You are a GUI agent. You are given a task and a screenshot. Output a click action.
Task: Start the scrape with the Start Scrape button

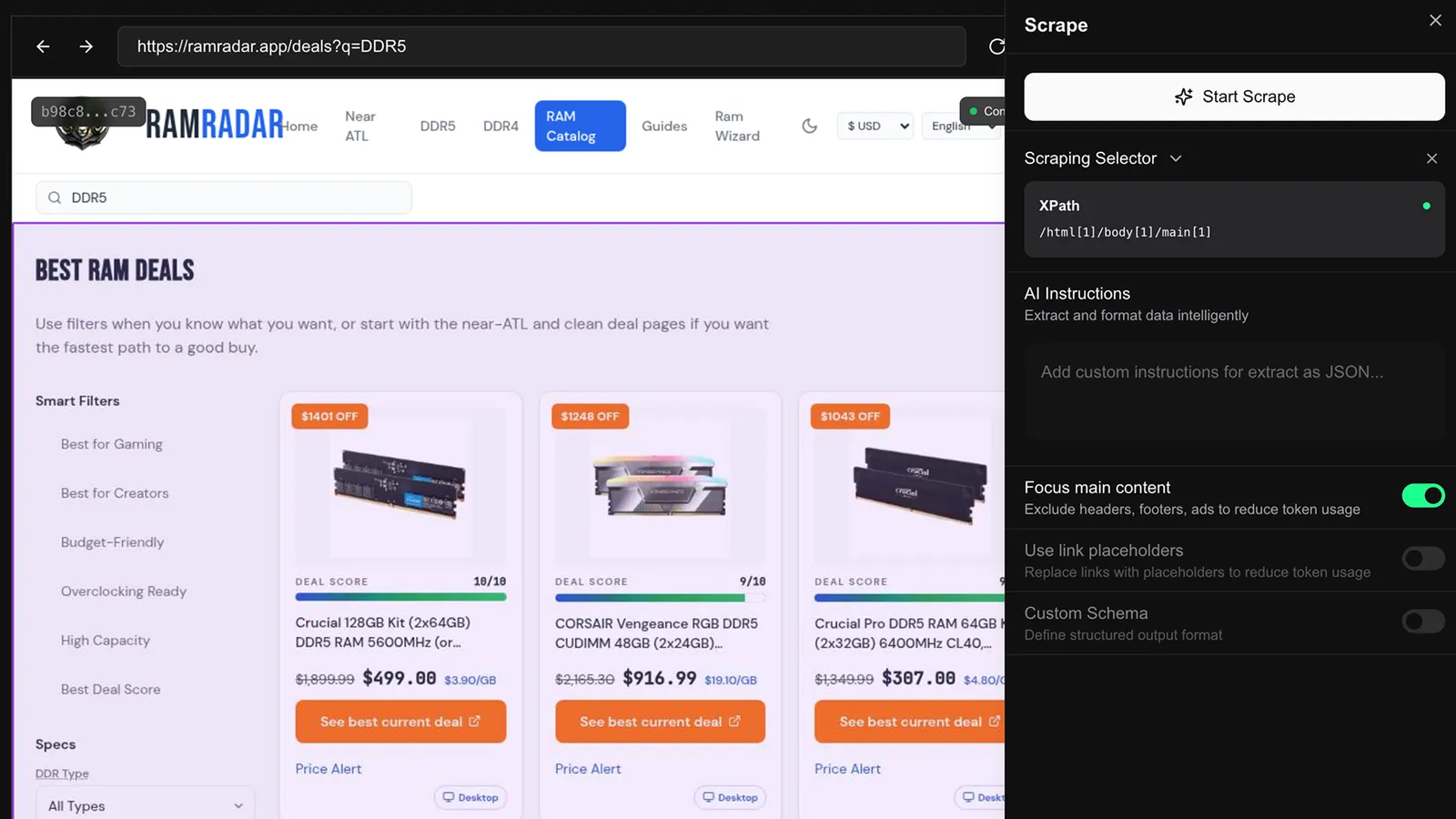(1234, 96)
